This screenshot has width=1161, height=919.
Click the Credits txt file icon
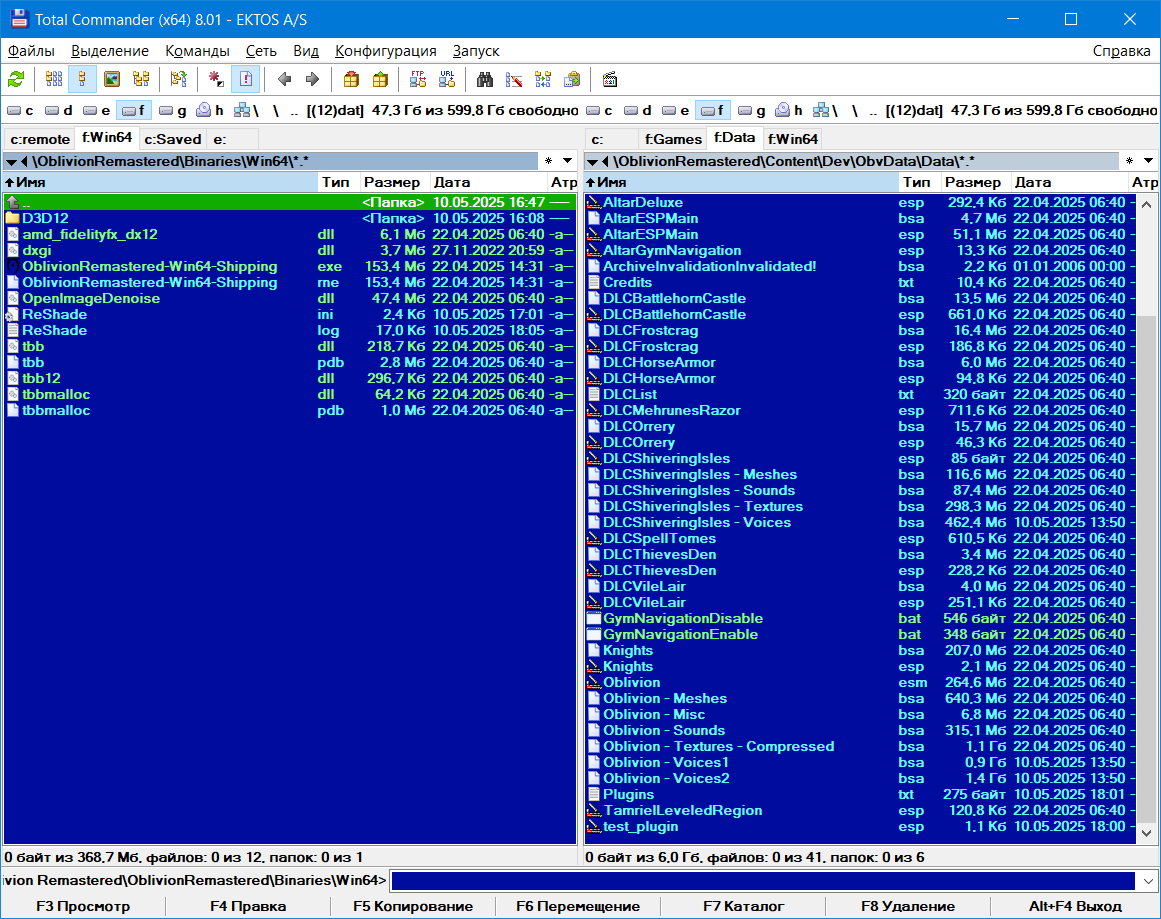(x=594, y=282)
